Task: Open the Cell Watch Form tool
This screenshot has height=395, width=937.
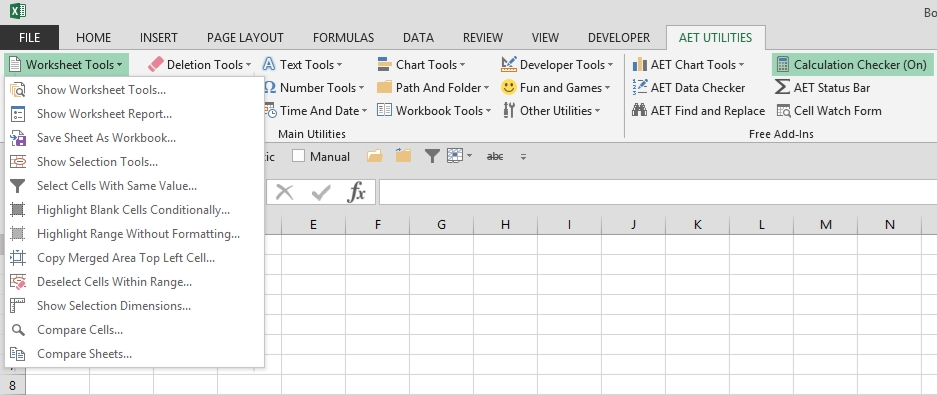Action: click(x=829, y=111)
